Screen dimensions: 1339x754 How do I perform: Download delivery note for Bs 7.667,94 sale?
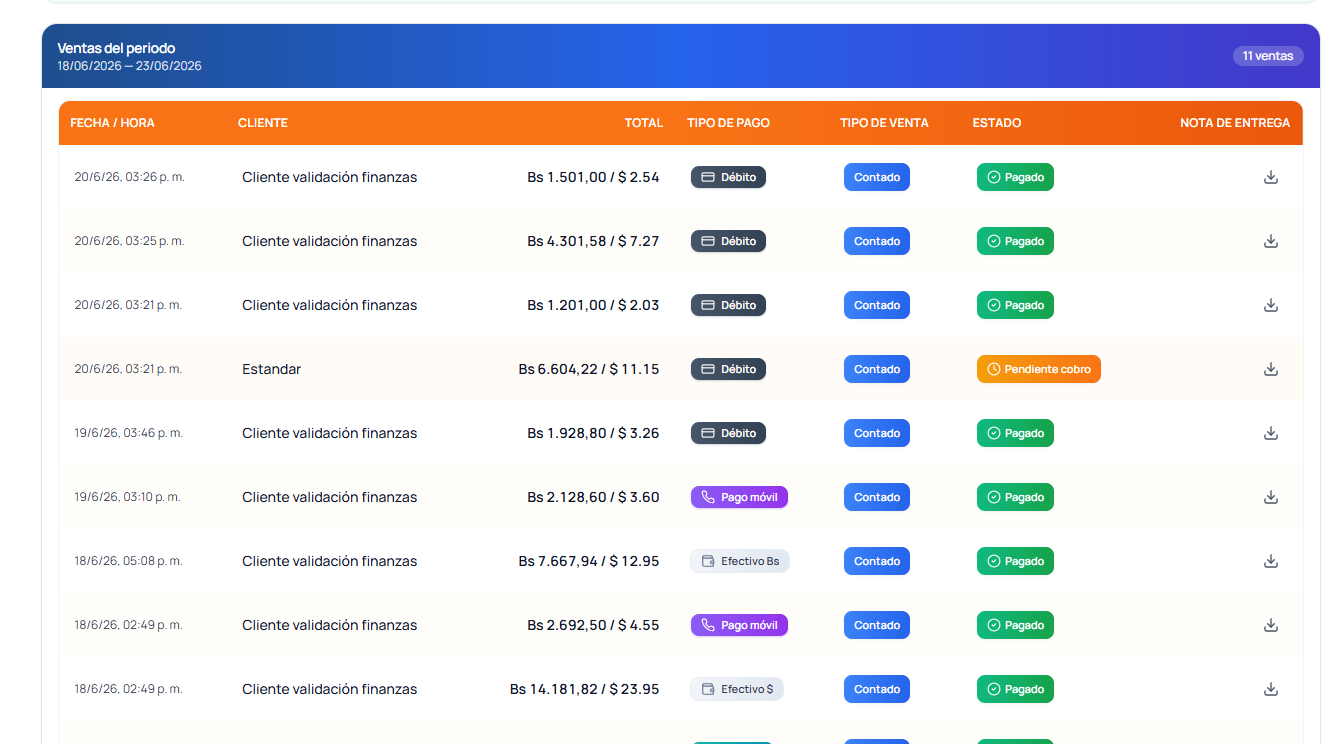click(1271, 561)
